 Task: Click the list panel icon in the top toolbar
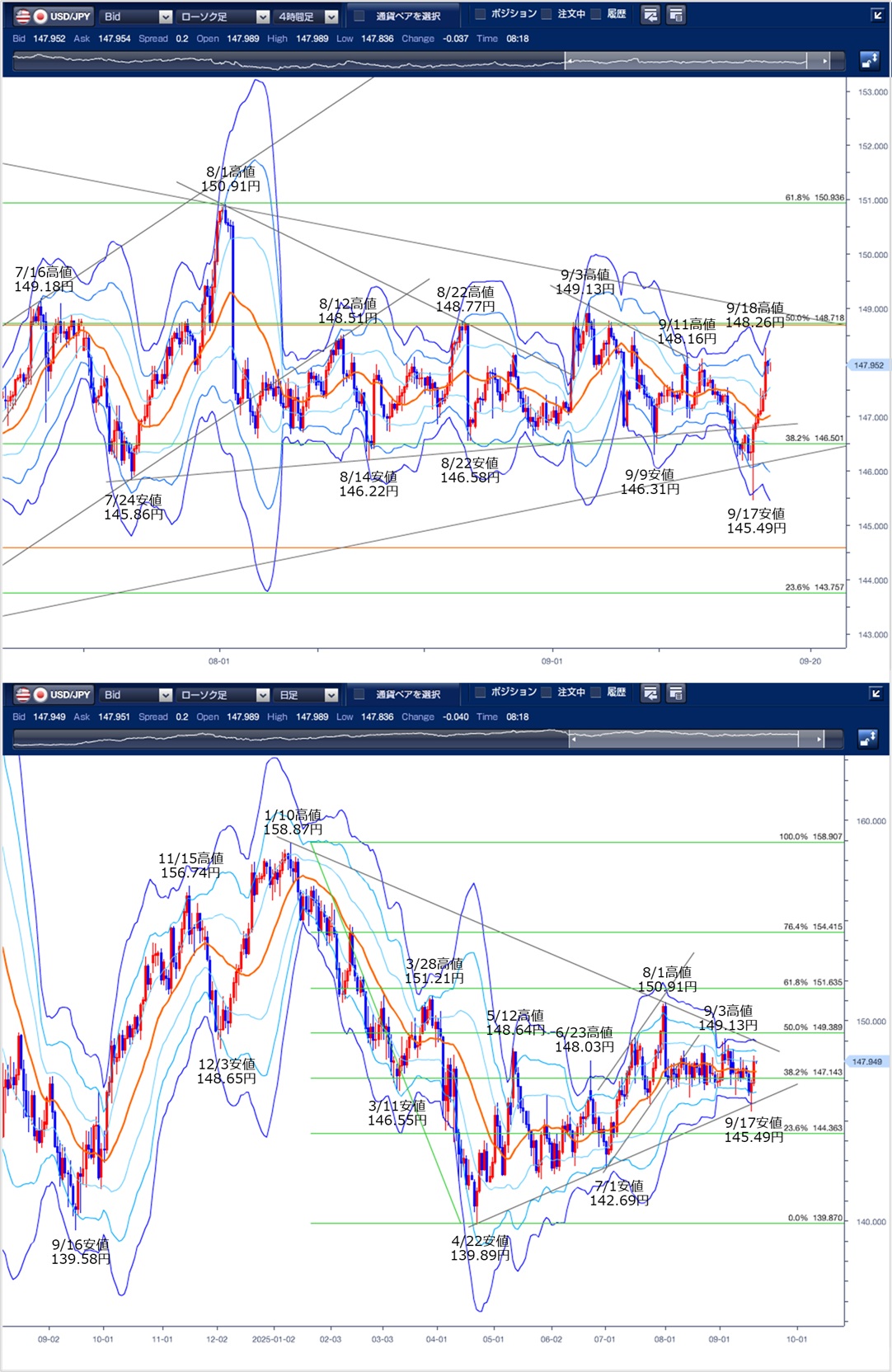[676, 15]
